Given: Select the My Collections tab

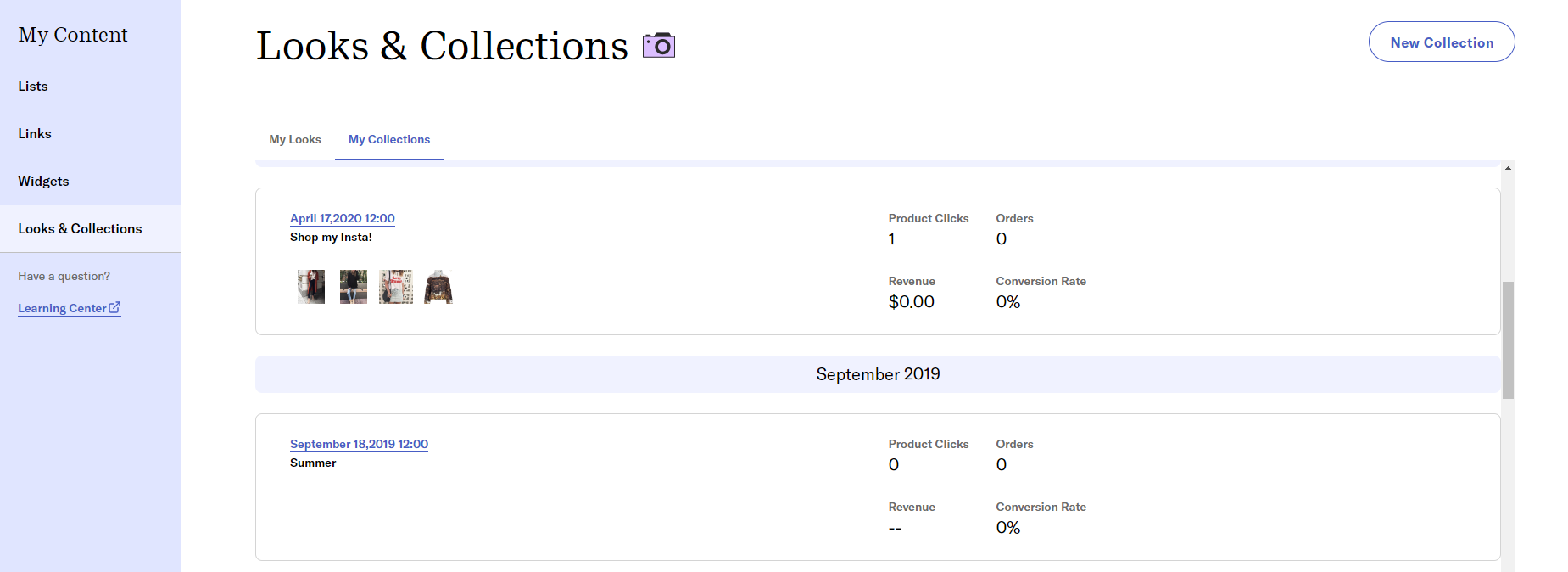Looking at the screenshot, I should [x=389, y=139].
